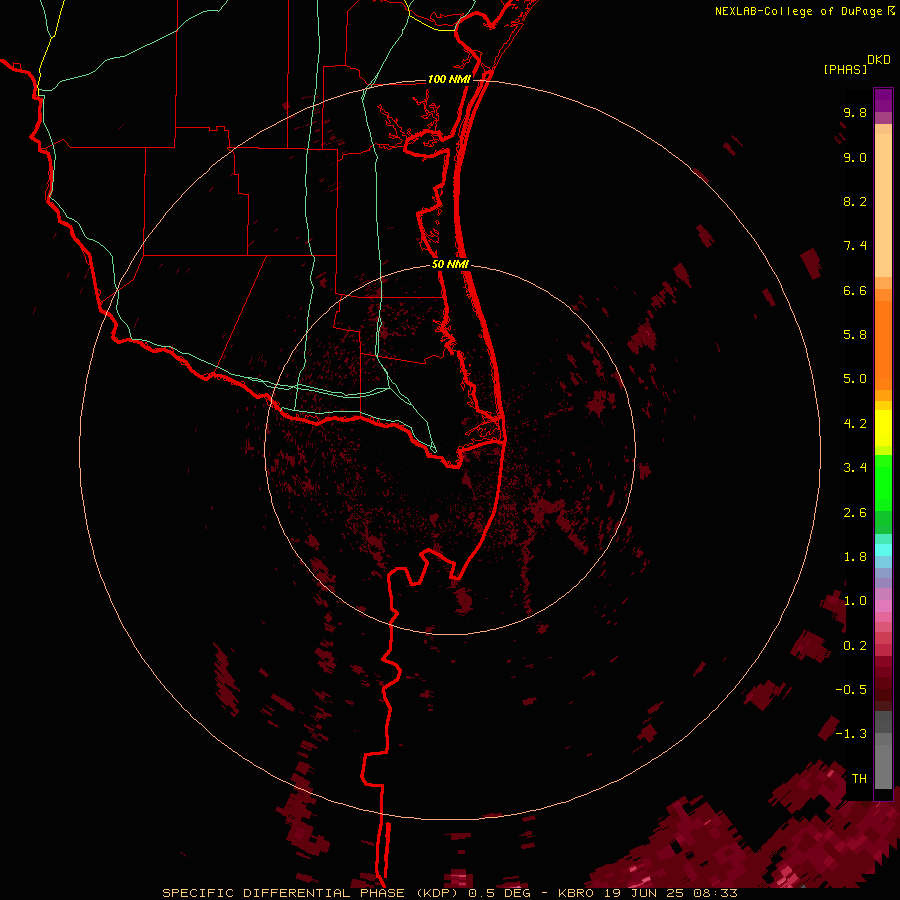Click the 1.8 legend value
Image resolution: width=900 pixels, height=900 pixels.
(x=855, y=557)
